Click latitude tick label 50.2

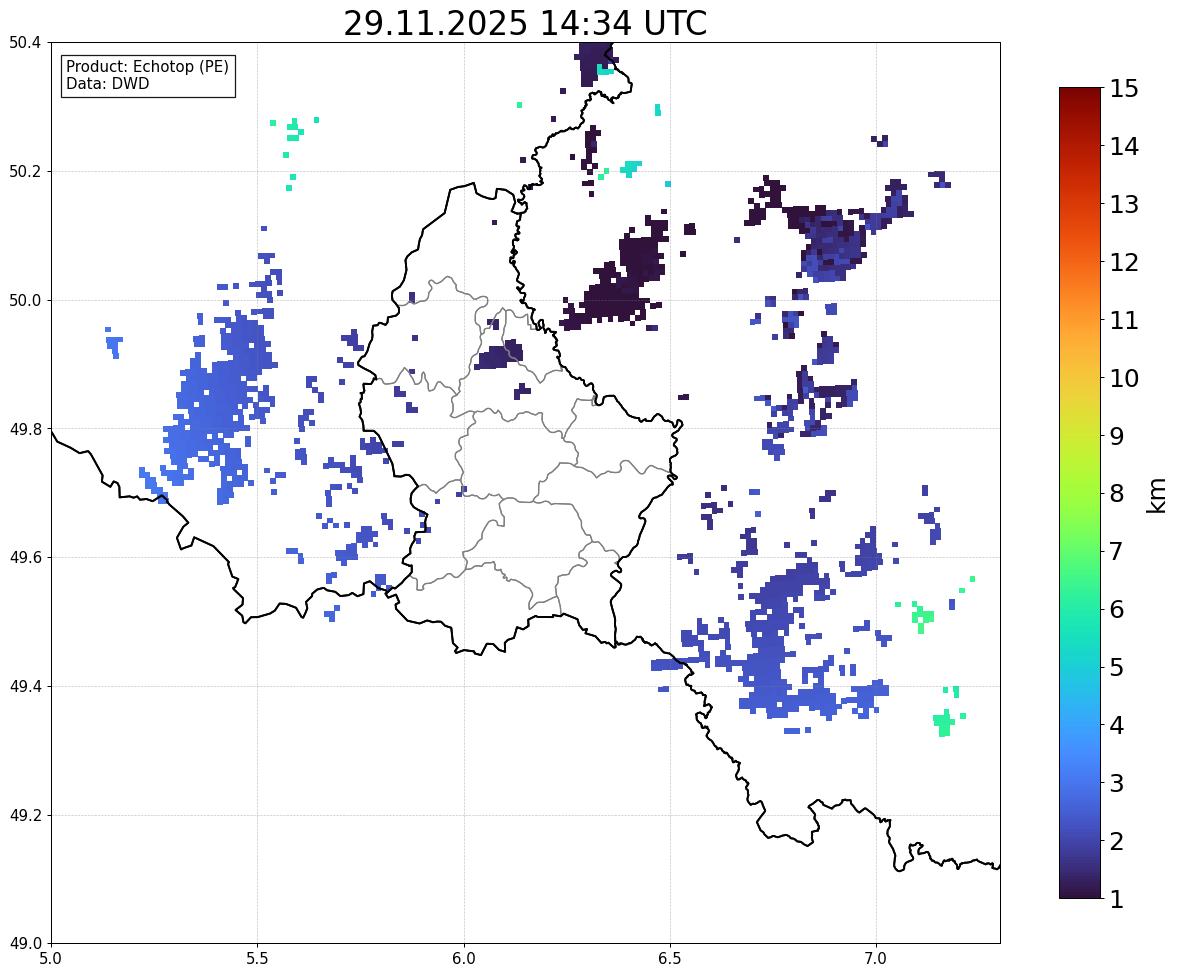pos(25,171)
